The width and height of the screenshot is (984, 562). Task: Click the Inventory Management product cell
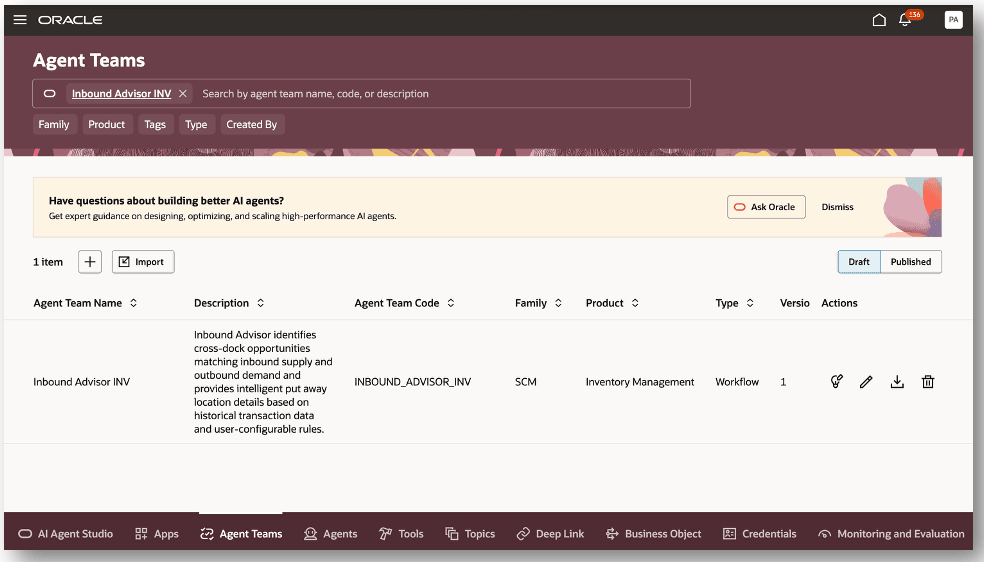coord(639,382)
